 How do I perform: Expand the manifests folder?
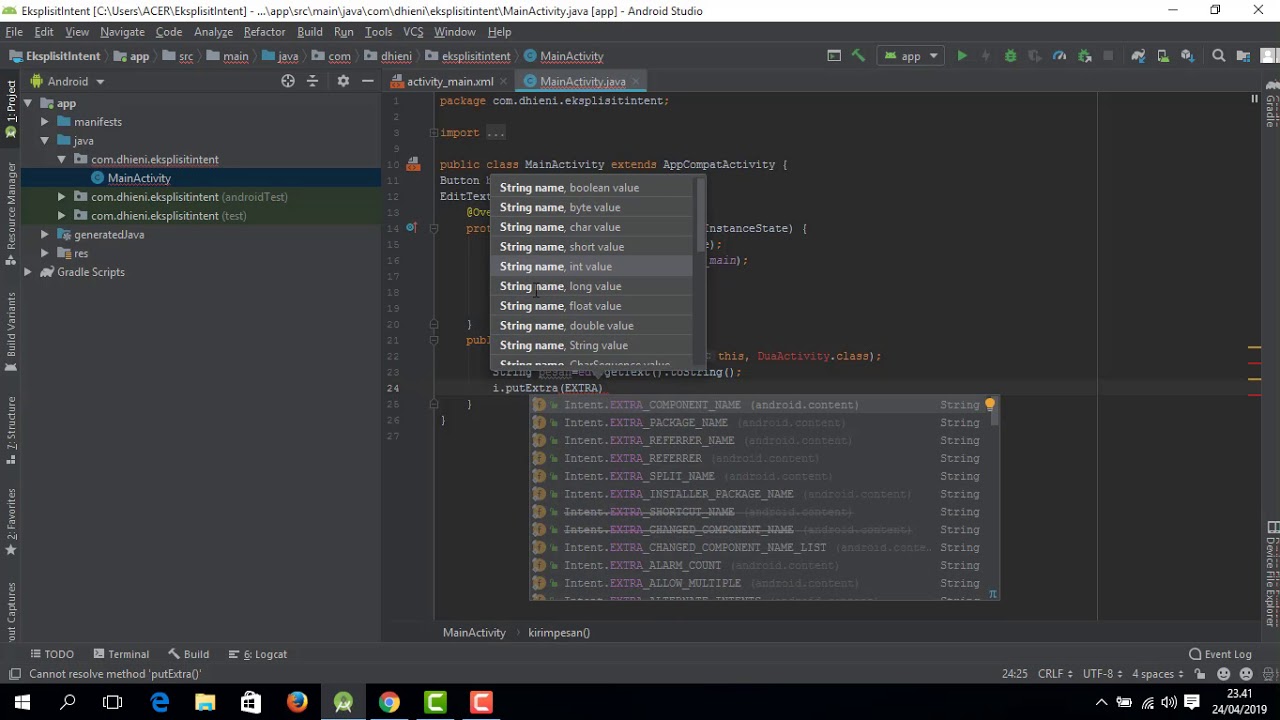45,122
